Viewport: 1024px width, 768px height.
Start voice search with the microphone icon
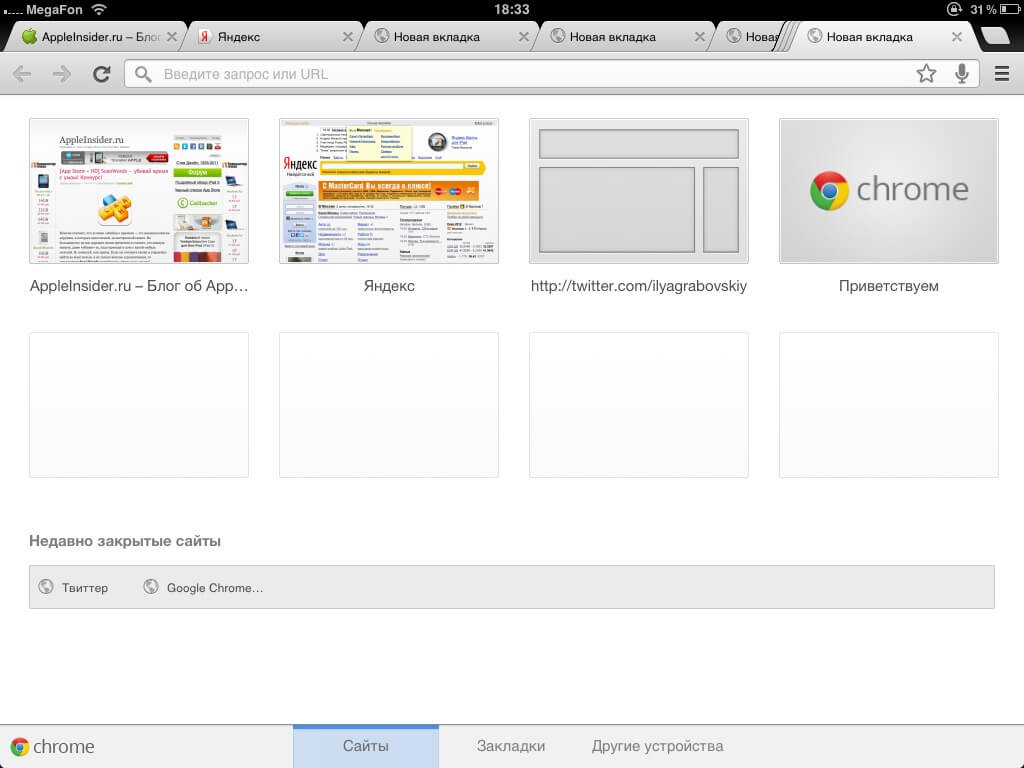(961, 74)
